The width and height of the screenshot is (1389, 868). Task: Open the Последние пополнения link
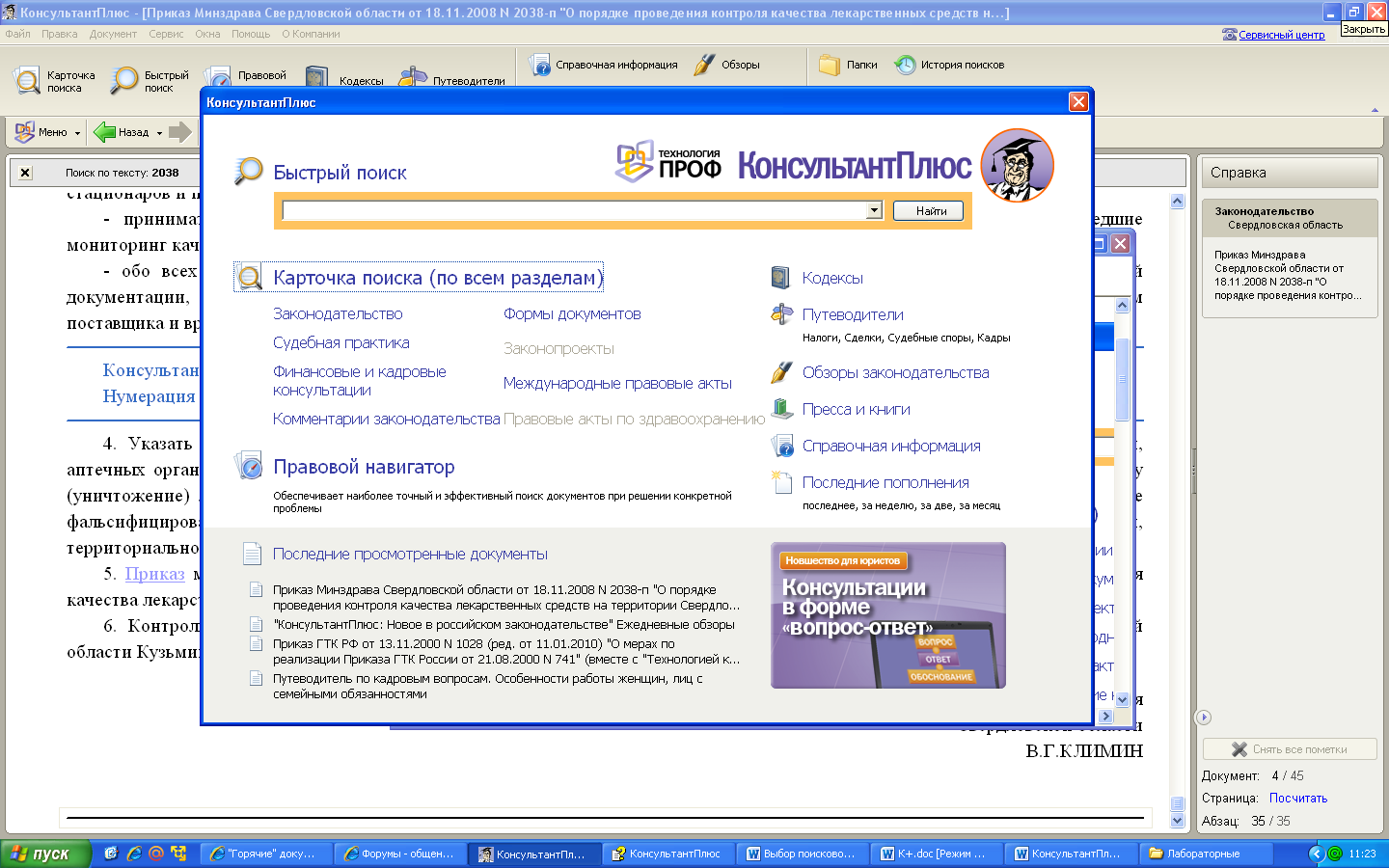click(885, 482)
